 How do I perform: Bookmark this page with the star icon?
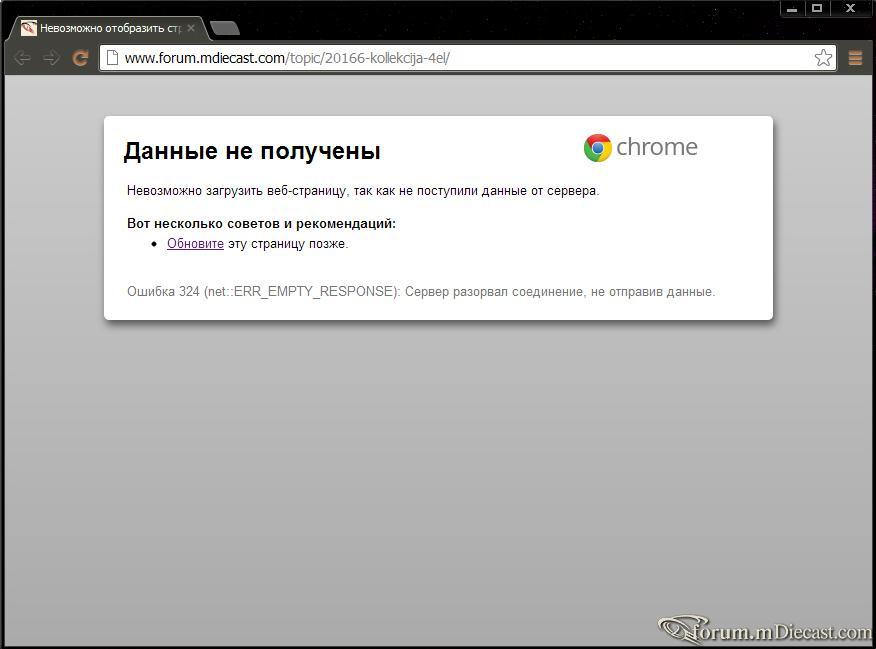point(823,58)
